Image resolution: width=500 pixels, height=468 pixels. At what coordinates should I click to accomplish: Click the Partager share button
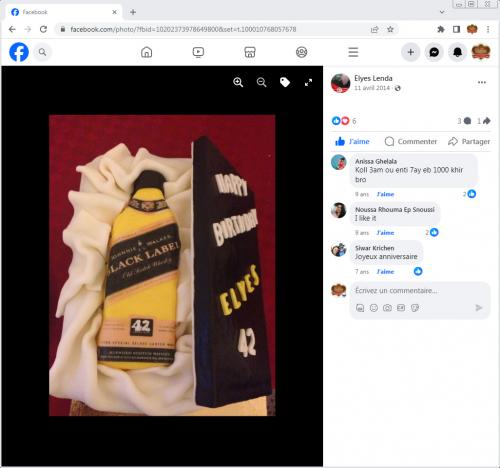[469, 142]
